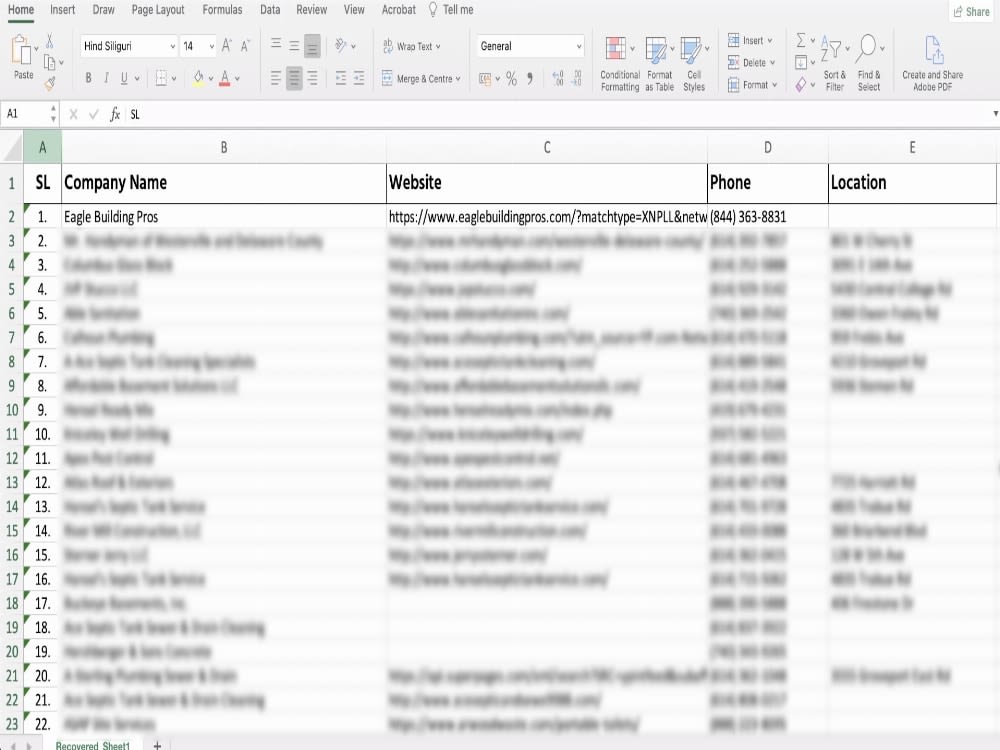1000x750 pixels.
Task: Select the Format Painter brush
Action: 50,83
